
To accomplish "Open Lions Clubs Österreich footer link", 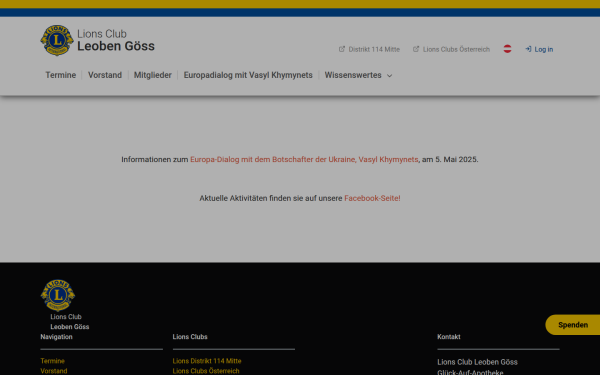I will pyautogui.click(x=206, y=371).
